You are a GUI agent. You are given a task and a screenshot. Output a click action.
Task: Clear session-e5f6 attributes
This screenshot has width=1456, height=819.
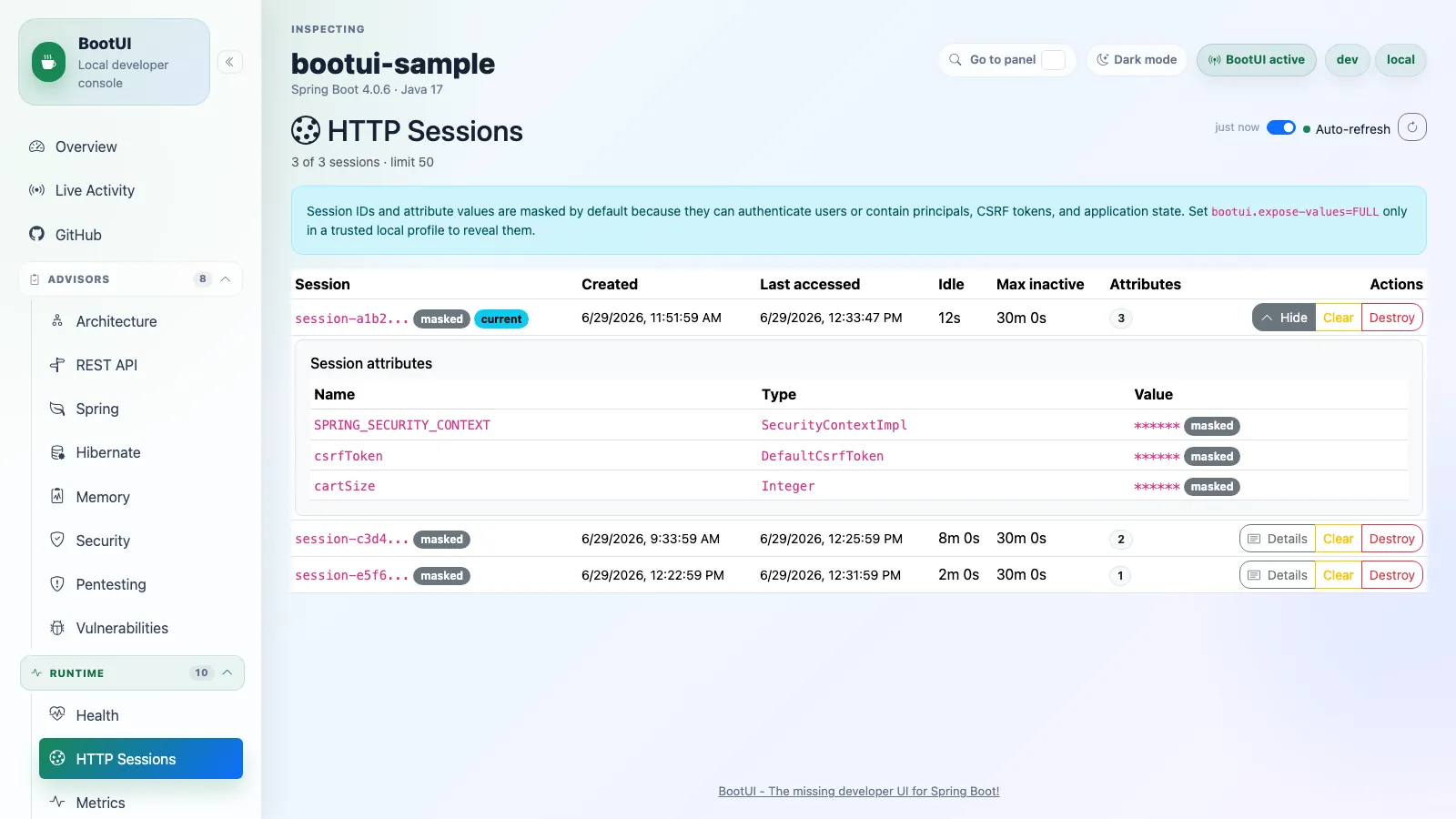(x=1339, y=575)
